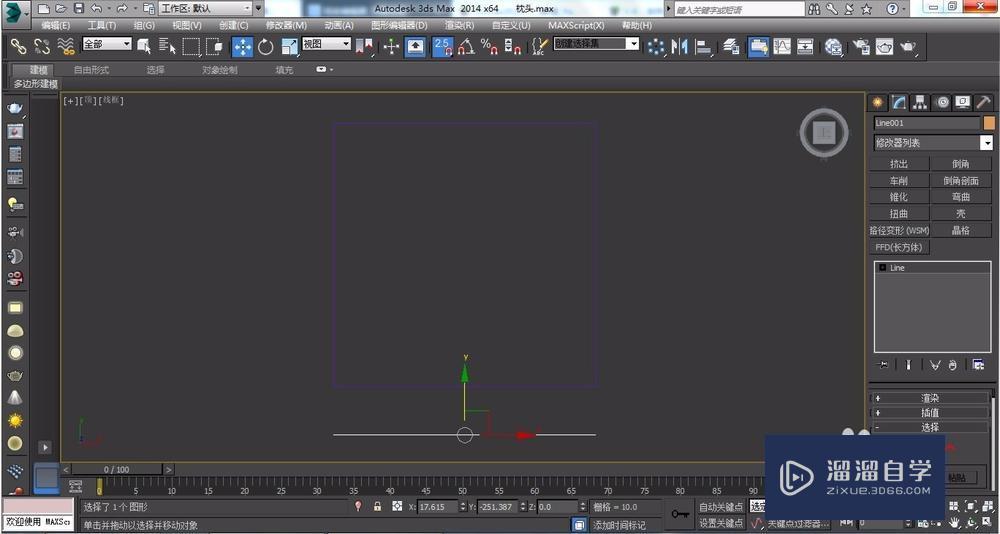Expand the 渲染 rollout
Screen dimensions: 1000x534
pos(930,398)
